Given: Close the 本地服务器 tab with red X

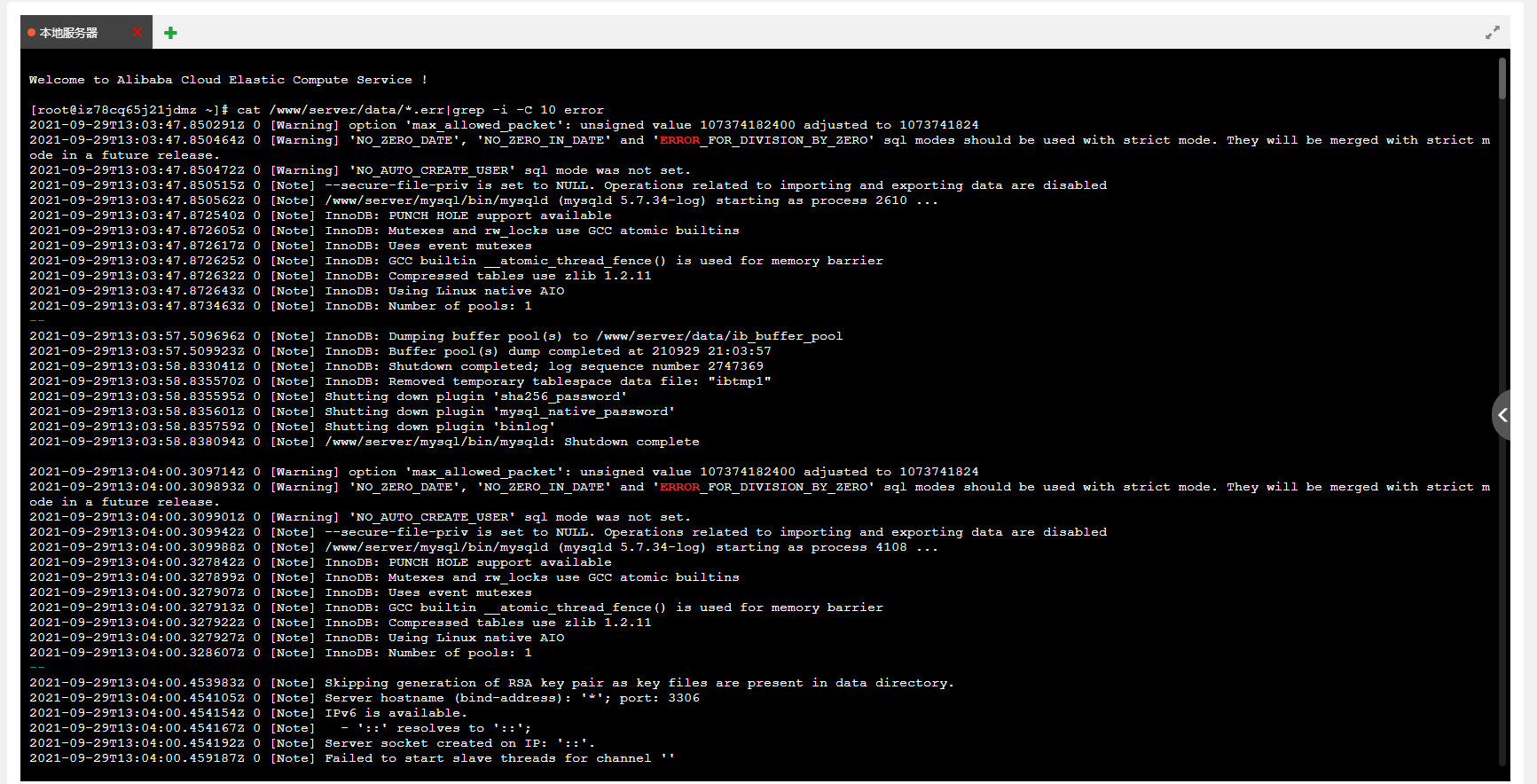Looking at the screenshot, I should (137, 33).
